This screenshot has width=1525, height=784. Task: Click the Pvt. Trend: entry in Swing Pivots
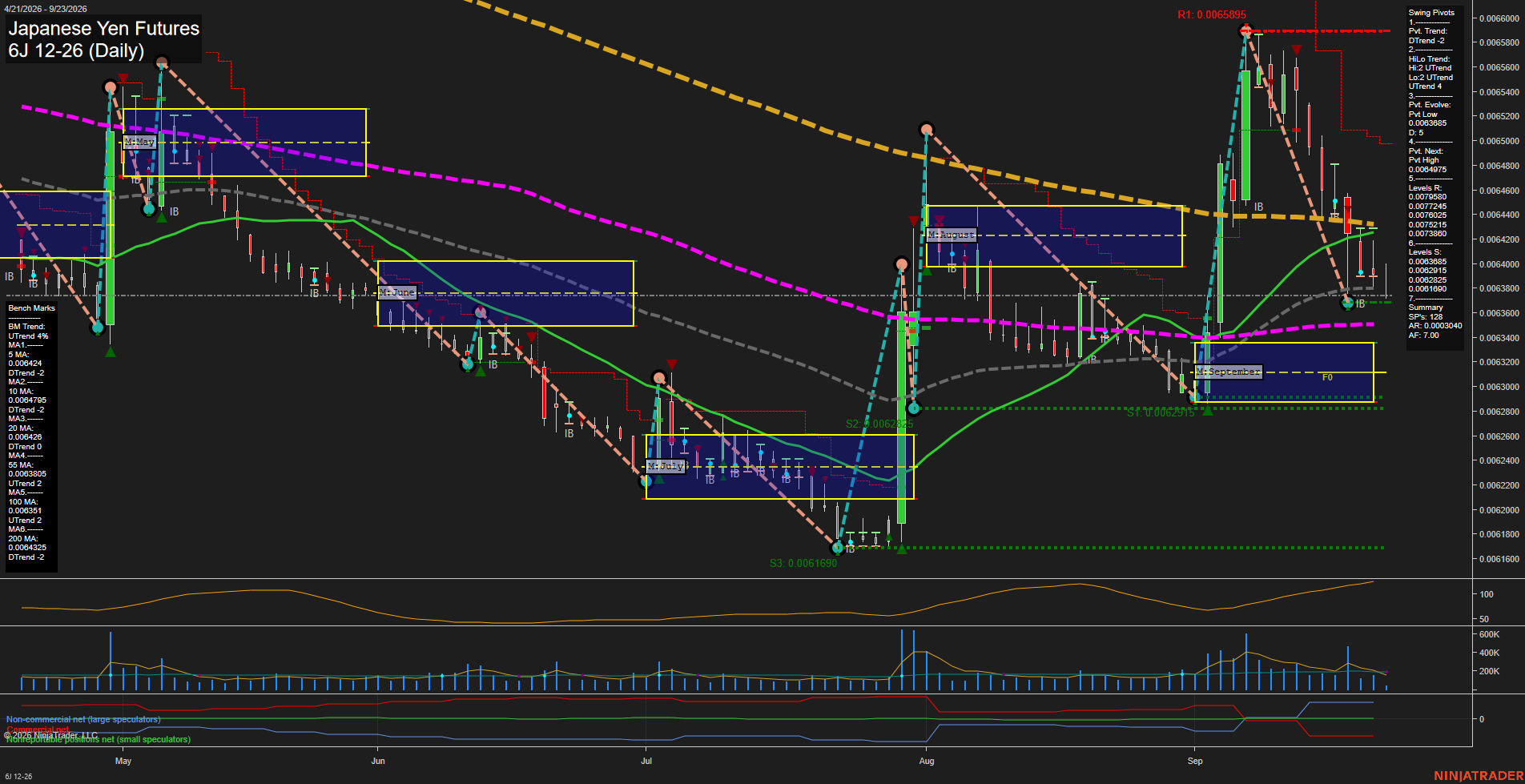click(1428, 31)
